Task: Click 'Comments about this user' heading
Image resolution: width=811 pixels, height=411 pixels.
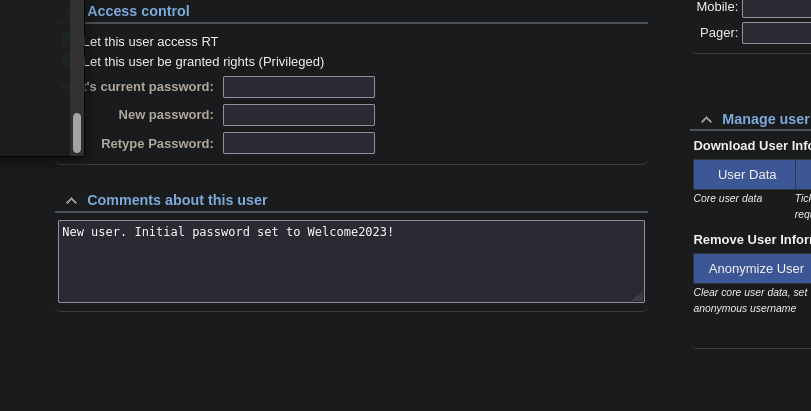Action: (x=177, y=200)
